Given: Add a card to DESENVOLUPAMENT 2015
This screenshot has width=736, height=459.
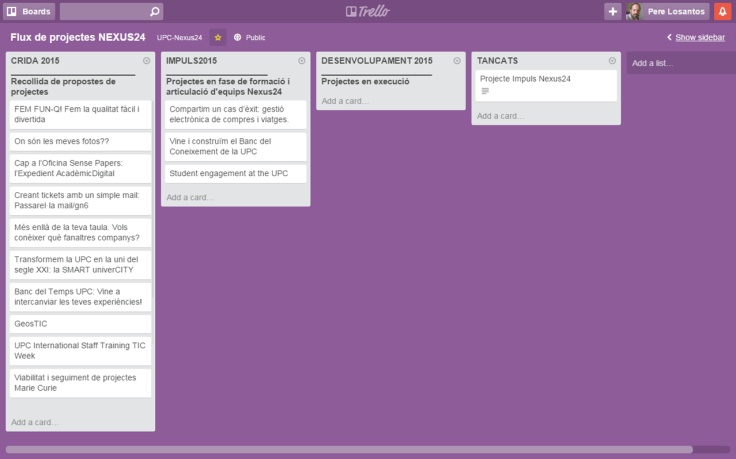Looking at the screenshot, I should click(x=346, y=100).
